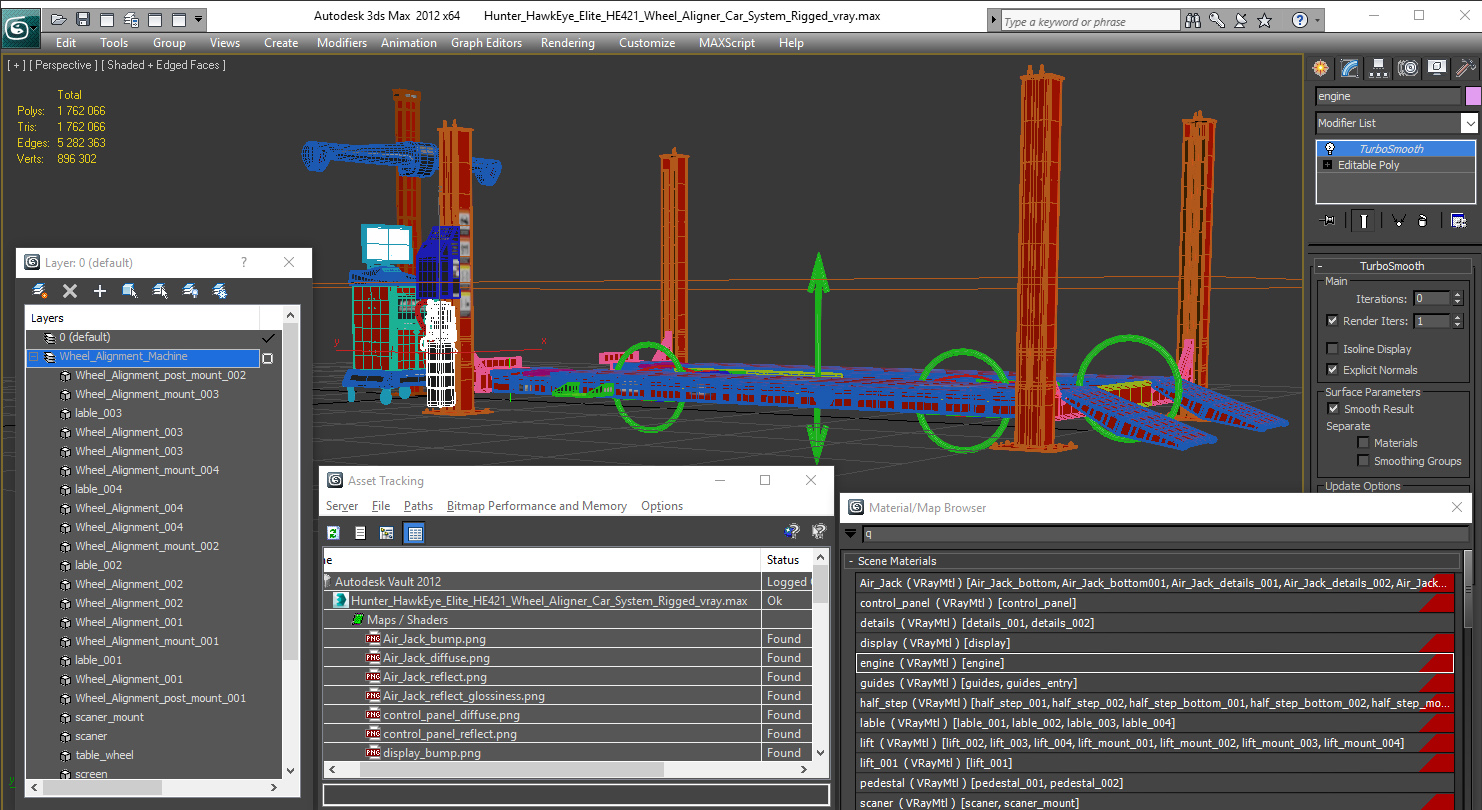1482x810 pixels.
Task: Open the Paths menu in Asset Tracking
Action: click(x=418, y=506)
